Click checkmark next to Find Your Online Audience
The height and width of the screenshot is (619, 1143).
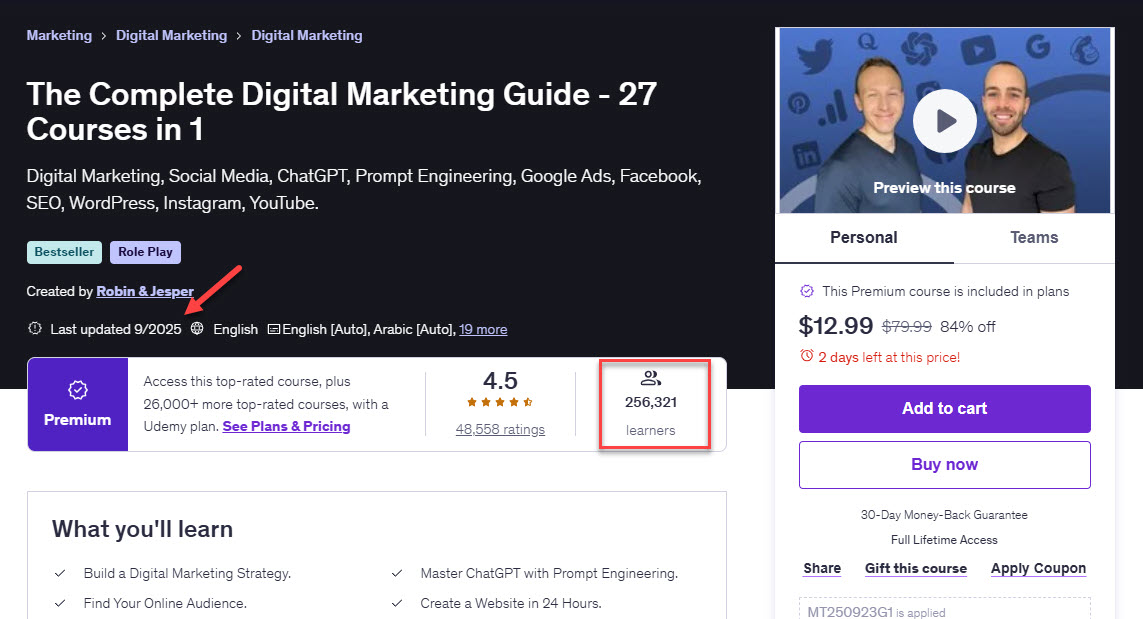[61, 603]
